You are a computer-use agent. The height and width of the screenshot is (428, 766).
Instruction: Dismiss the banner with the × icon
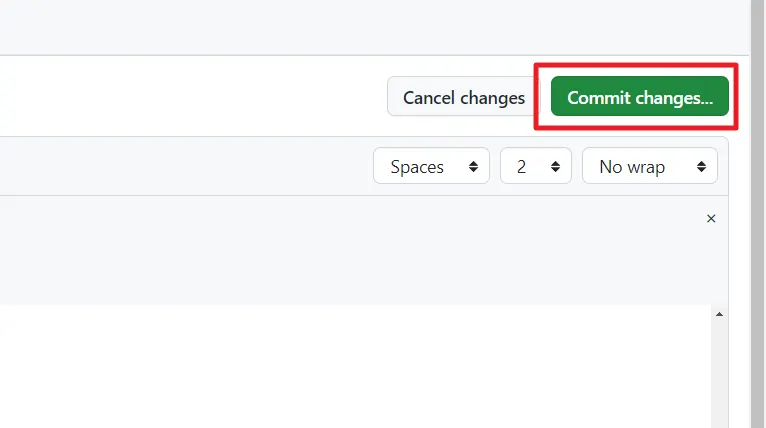tap(711, 218)
